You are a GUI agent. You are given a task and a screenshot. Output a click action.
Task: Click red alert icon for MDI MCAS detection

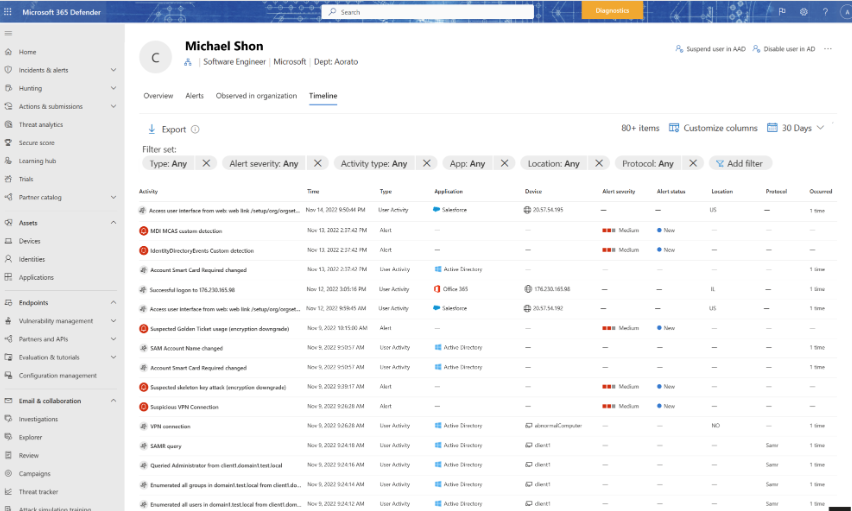pos(143,231)
